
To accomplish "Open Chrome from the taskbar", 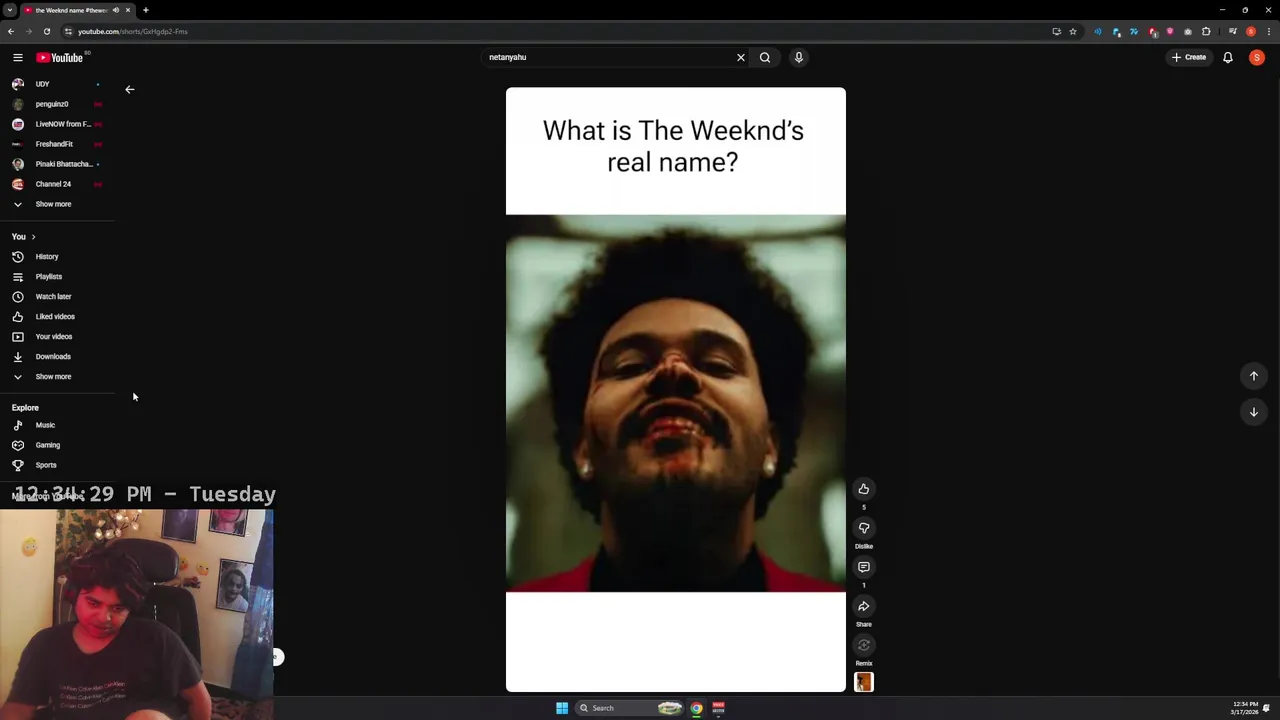I will tap(696, 708).
